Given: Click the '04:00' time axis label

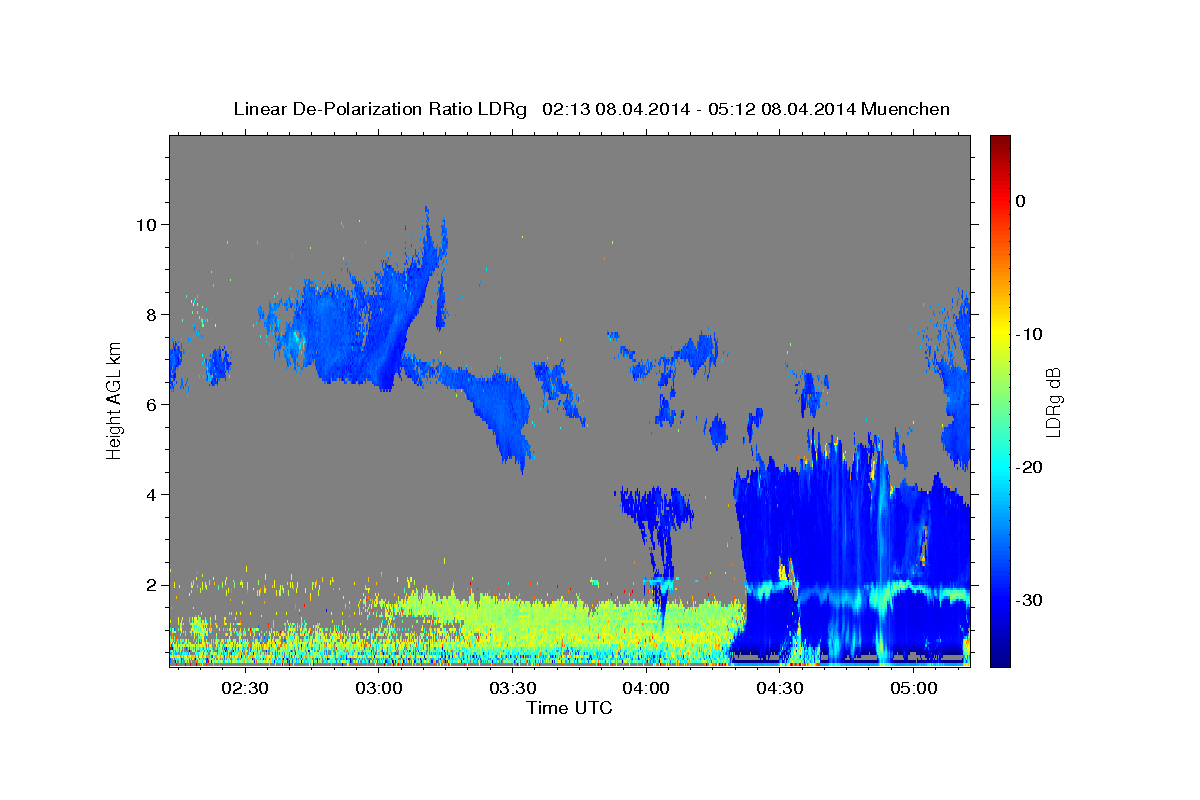Looking at the screenshot, I should pos(646,689).
